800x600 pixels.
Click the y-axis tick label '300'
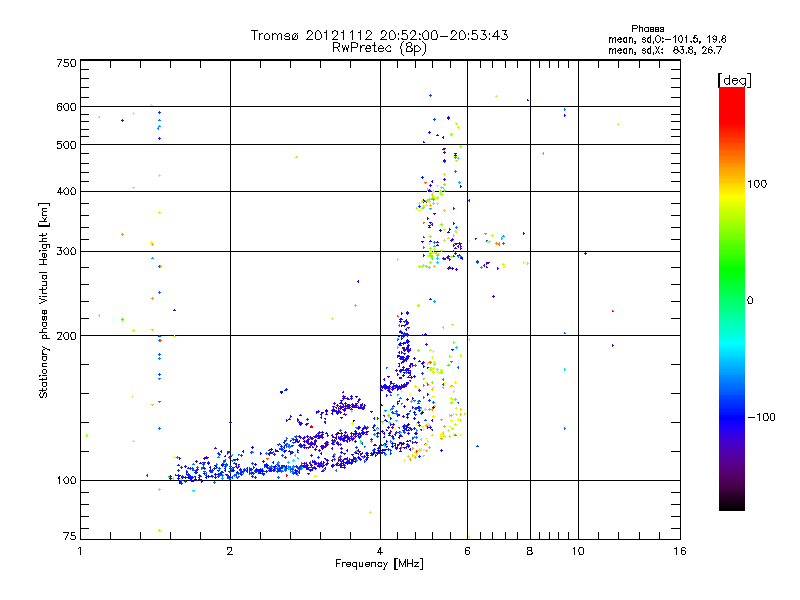(x=66, y=252)
